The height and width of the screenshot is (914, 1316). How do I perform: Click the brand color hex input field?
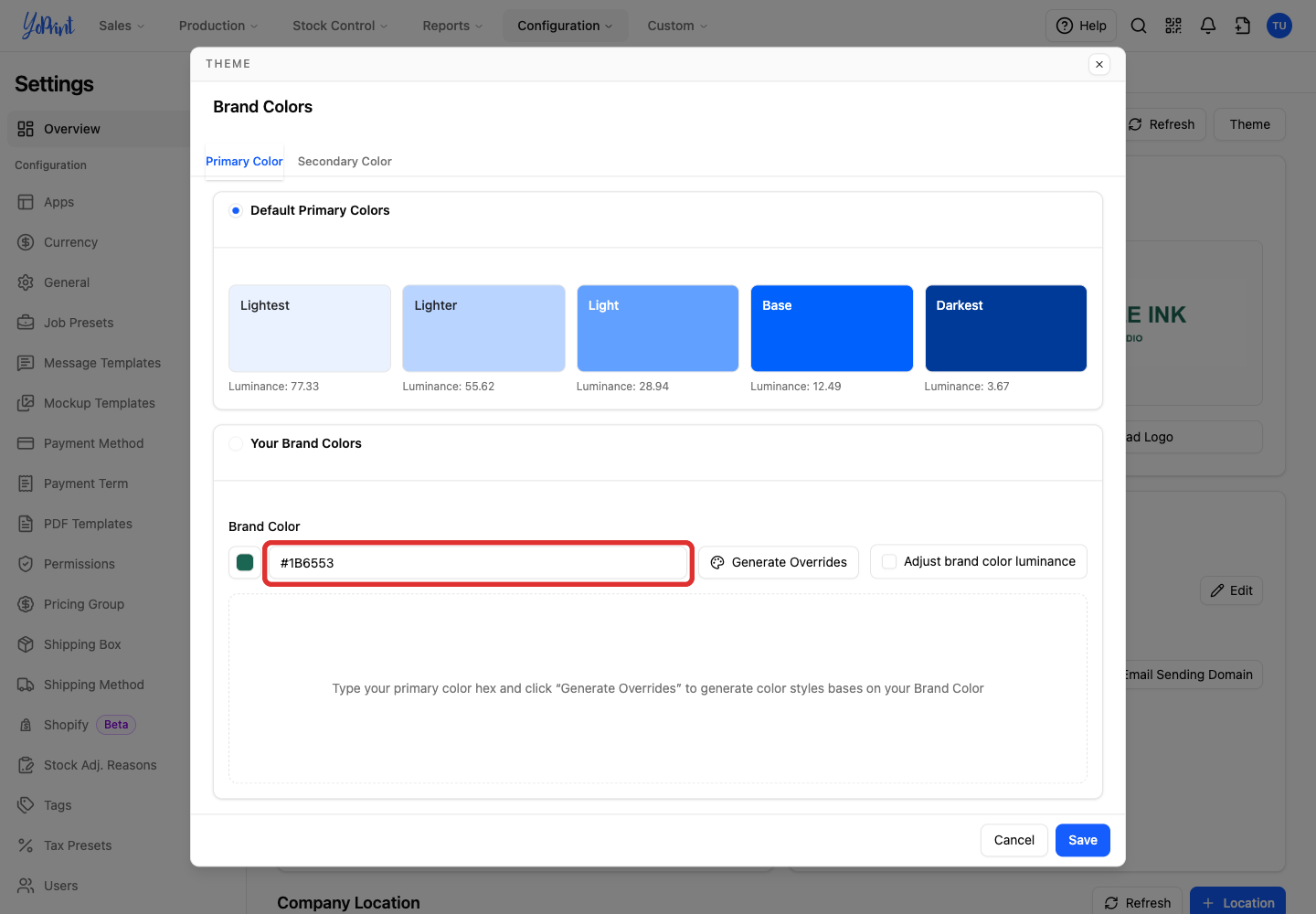478,563
